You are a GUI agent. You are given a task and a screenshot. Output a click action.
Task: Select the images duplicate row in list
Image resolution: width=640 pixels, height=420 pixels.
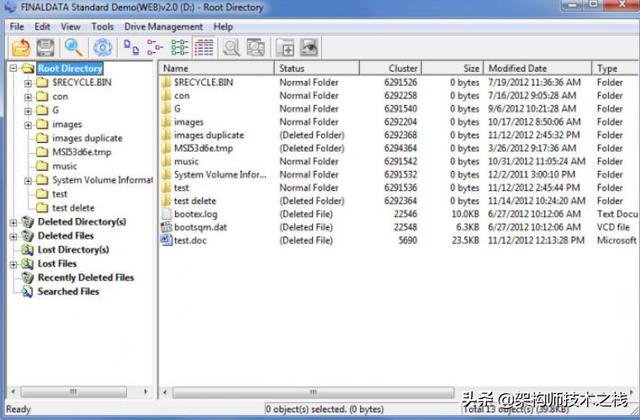click(x=398, y=135)
